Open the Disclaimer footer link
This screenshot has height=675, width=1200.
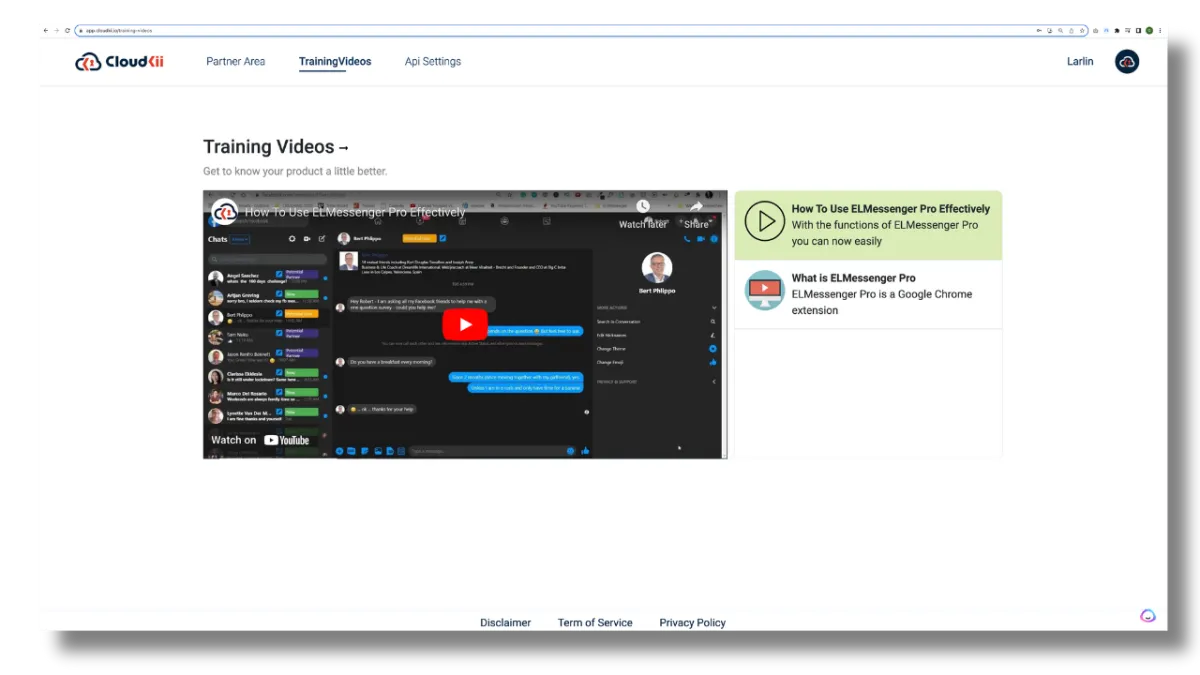click(505, 622)
